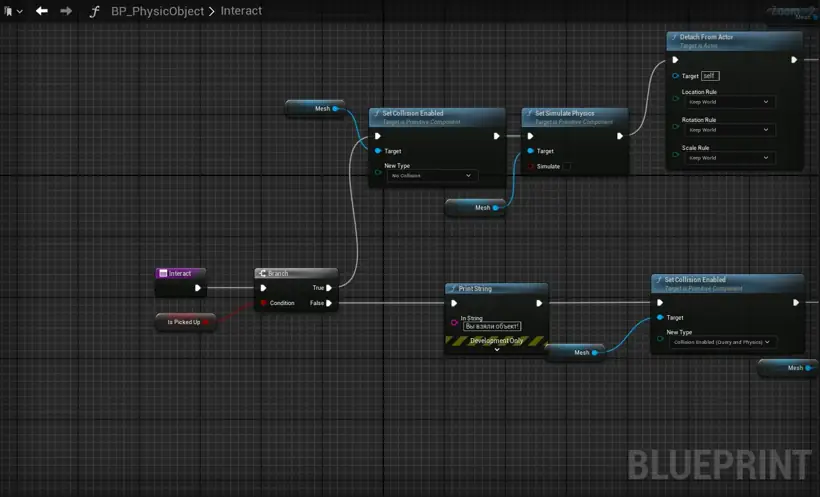Click Set Simulate Physics exec input pin
The width and height of the screenshot is (820, 497).
tap(530, 136)
